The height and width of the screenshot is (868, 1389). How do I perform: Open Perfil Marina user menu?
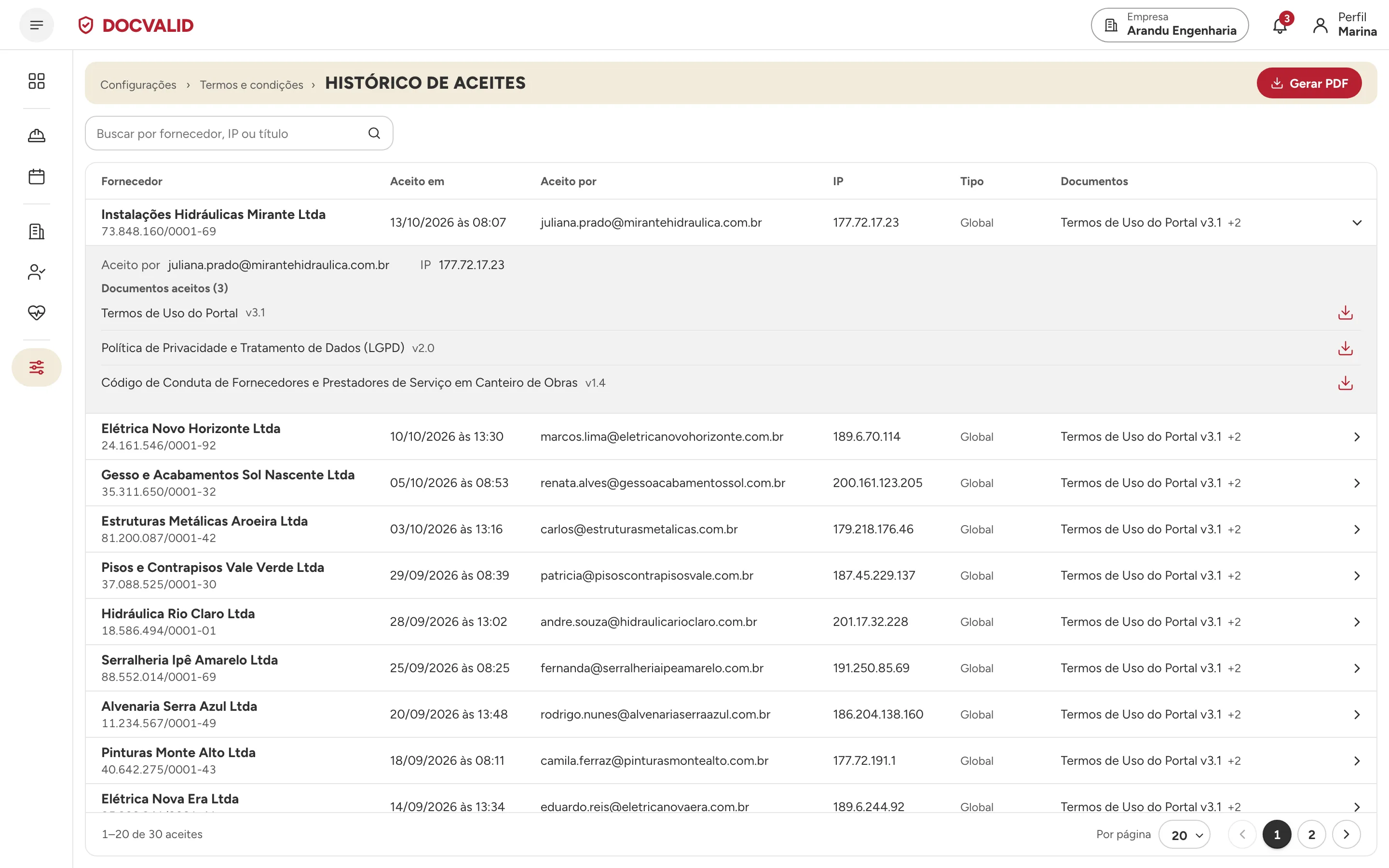(x=1344, y=25)
